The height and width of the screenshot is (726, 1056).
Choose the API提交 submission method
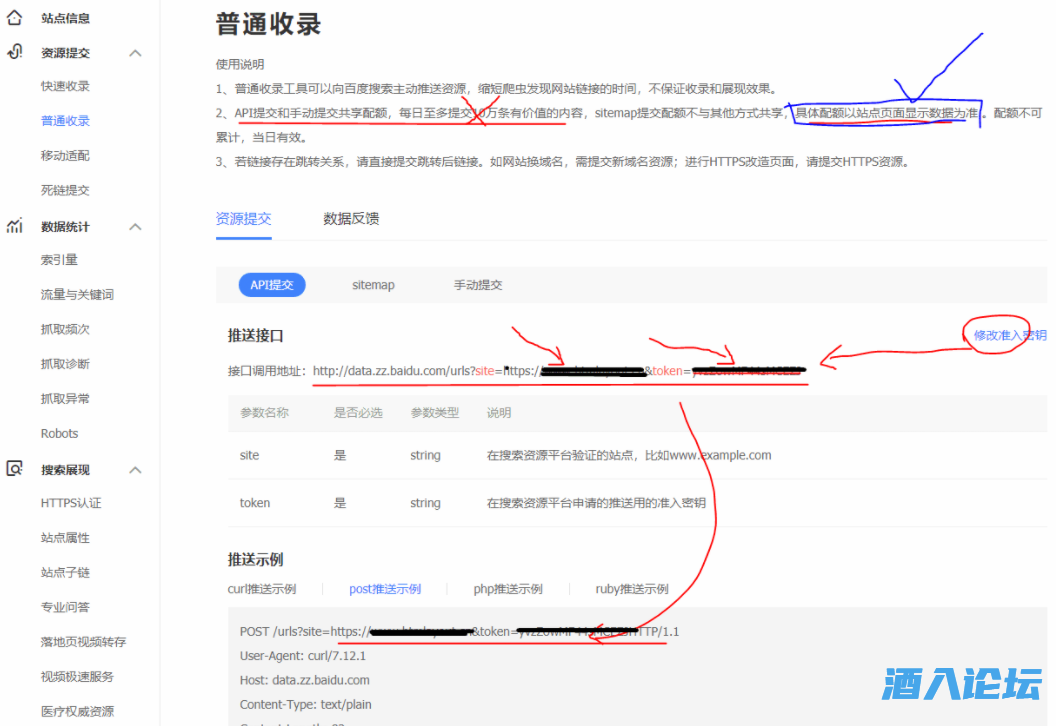point(272,285)
